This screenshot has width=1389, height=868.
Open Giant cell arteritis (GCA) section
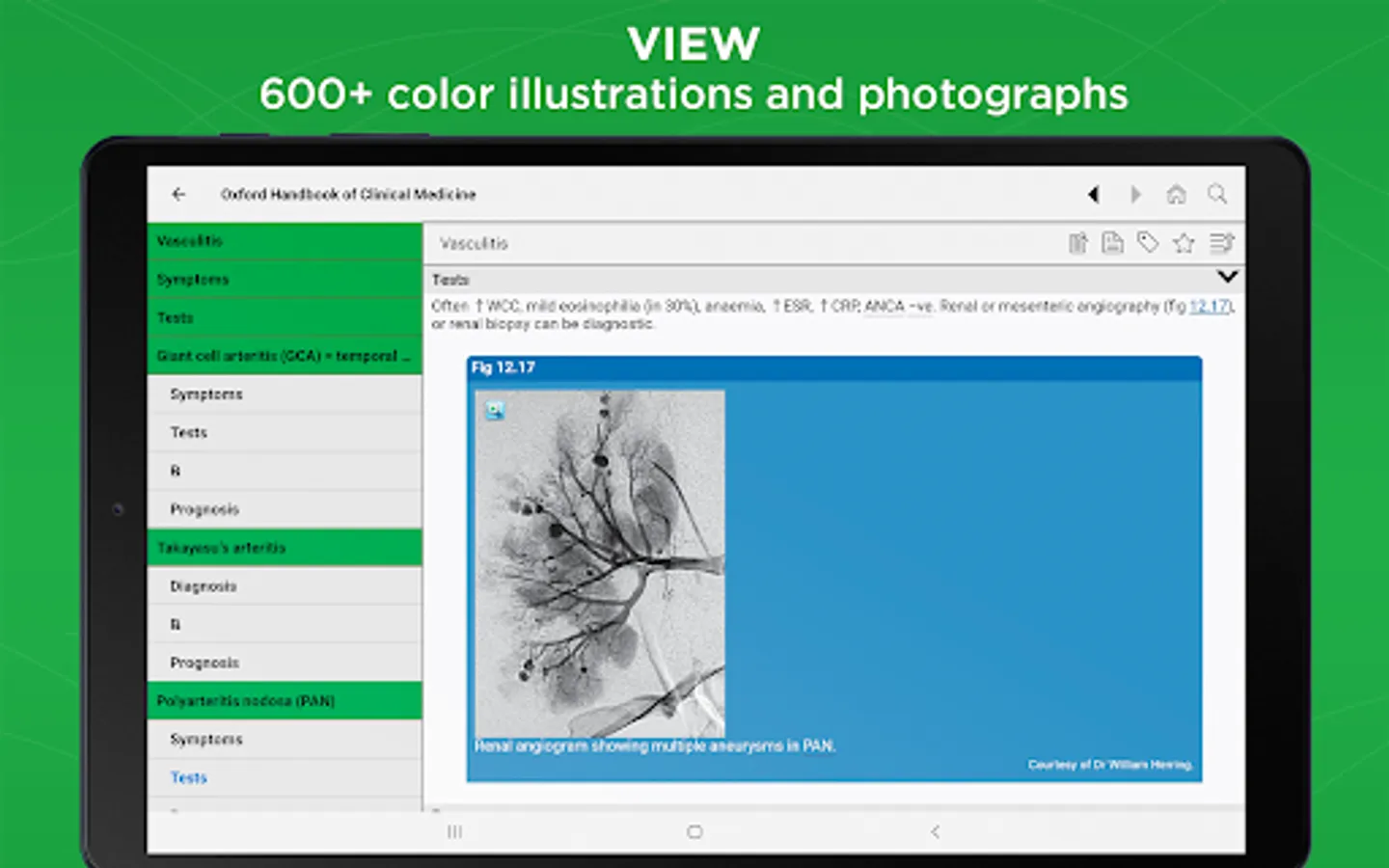(285, 356)
